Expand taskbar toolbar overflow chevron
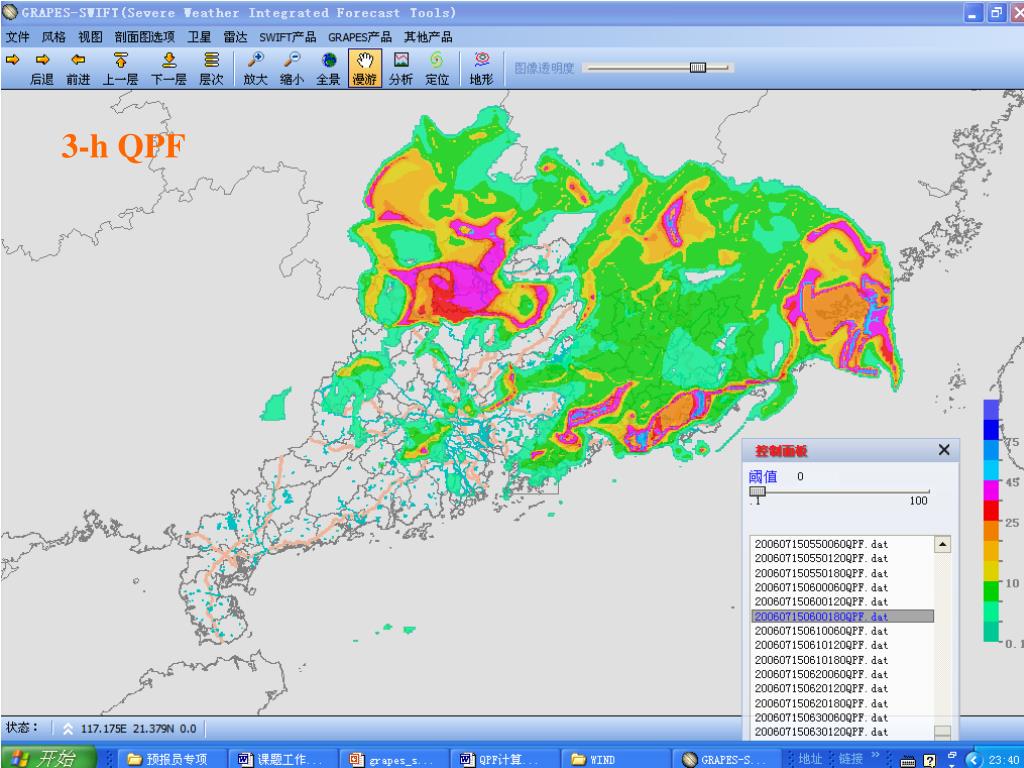 877,756
